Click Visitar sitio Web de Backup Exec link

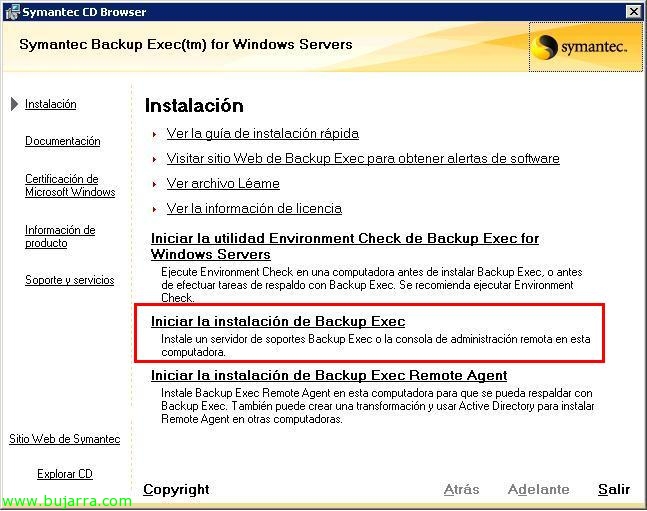point(363,159)
